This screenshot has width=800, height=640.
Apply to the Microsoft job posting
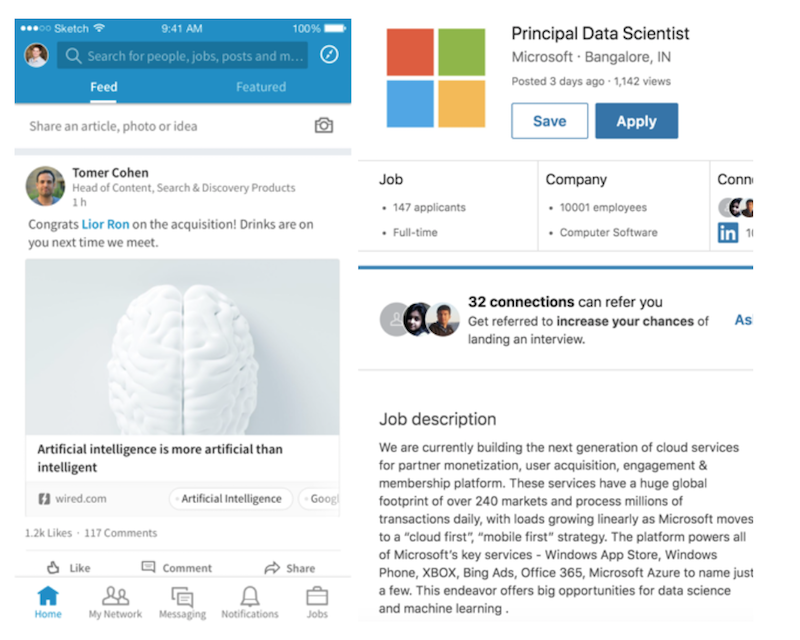tap(636, 121)
